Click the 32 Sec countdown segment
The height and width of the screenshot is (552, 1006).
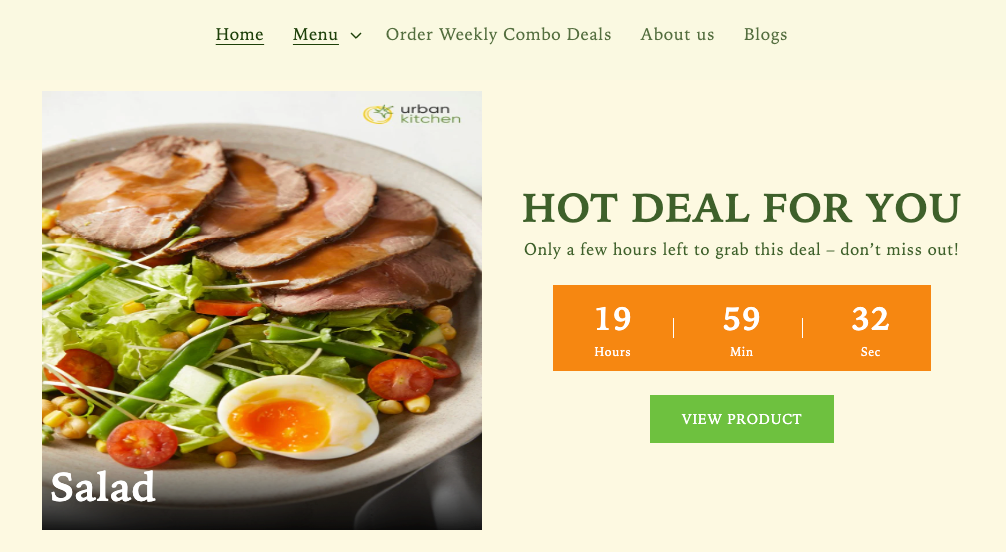tap(871, 330)
